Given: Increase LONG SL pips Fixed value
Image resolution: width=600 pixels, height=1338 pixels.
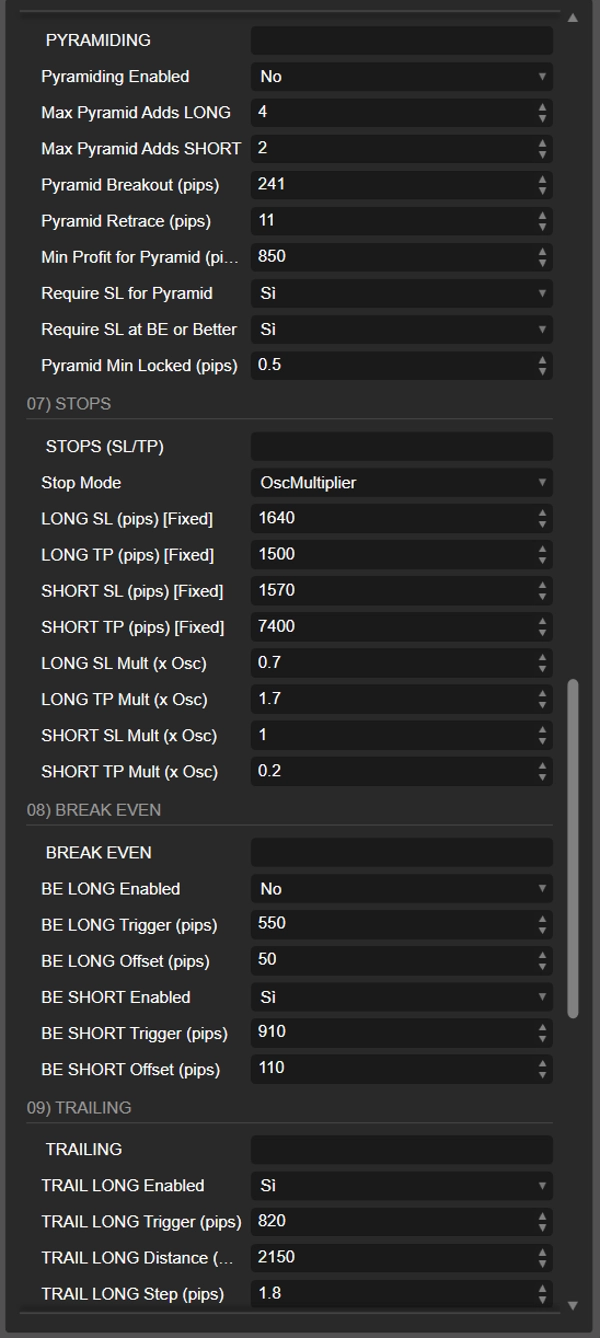Looking at the screenshot, I should tap(542, 513).
